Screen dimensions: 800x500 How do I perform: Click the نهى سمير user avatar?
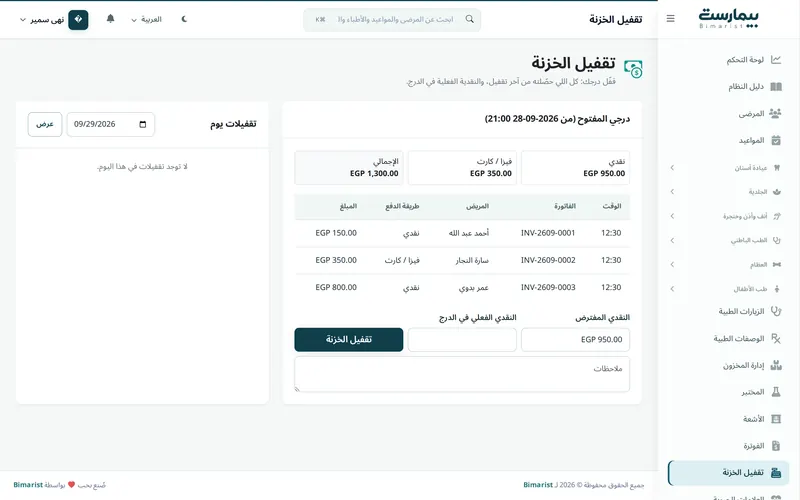78,19
